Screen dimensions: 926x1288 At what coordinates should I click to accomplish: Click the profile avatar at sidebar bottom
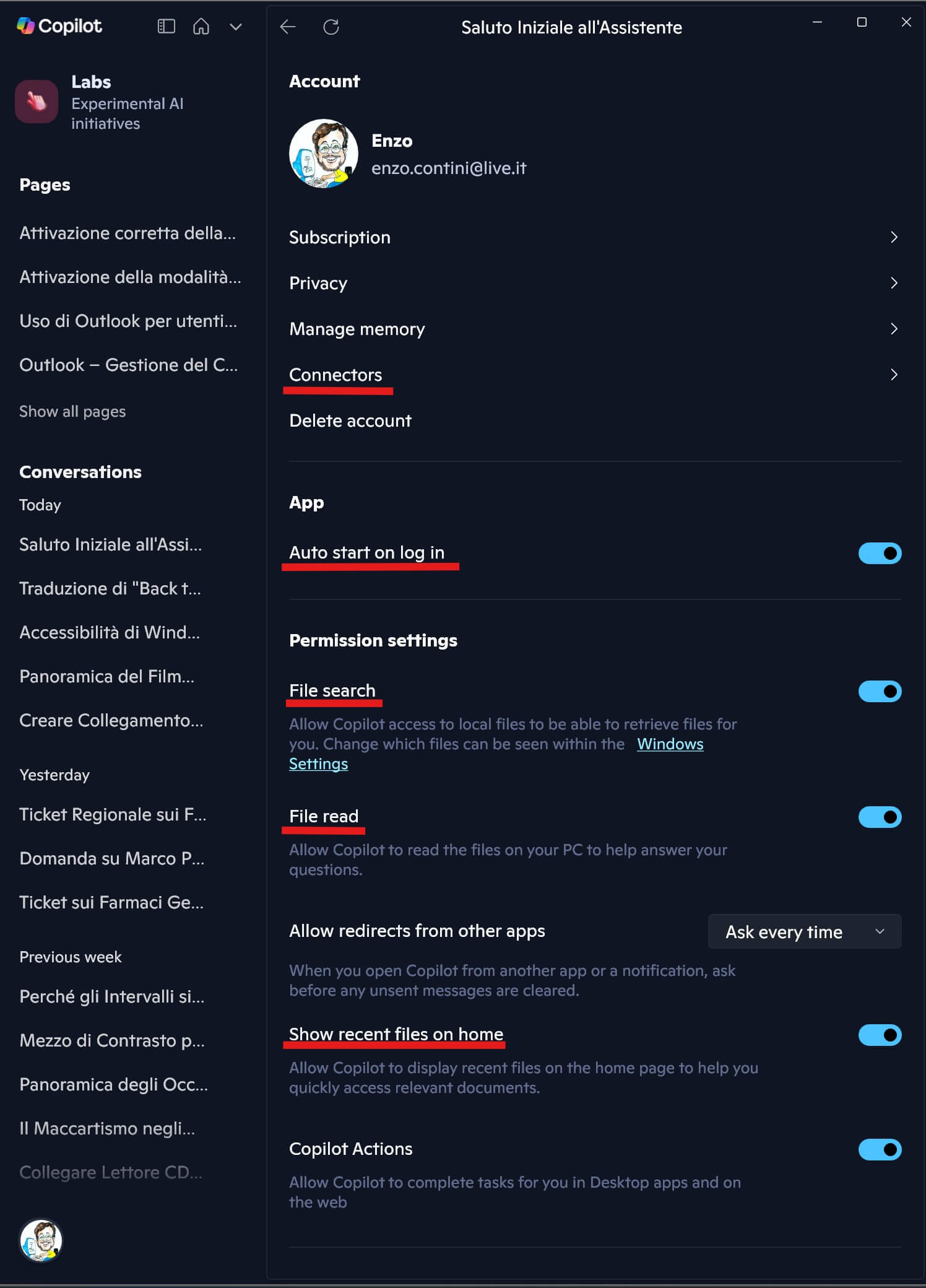tap(41, 1240)
